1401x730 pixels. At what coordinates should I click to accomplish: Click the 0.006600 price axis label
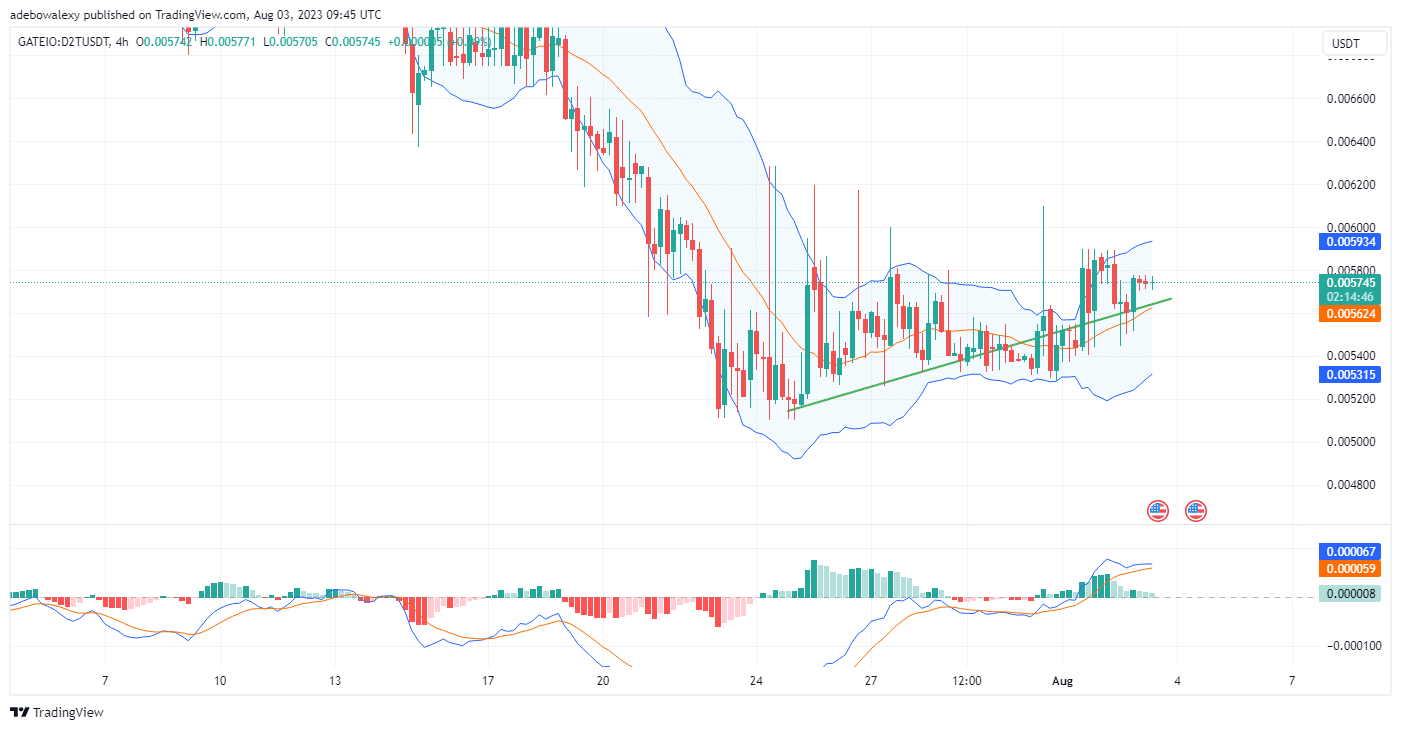coord(1351,98)
